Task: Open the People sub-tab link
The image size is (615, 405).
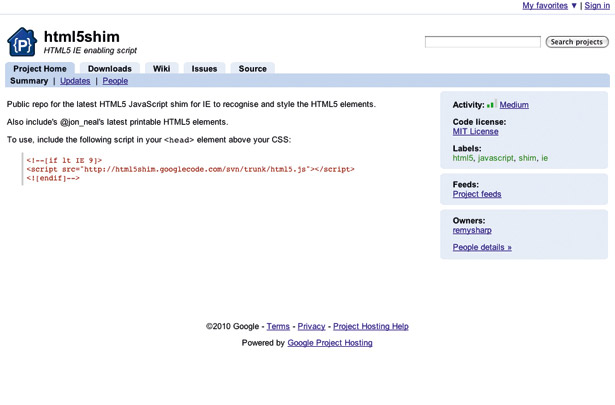Action: tap(115, 81)
